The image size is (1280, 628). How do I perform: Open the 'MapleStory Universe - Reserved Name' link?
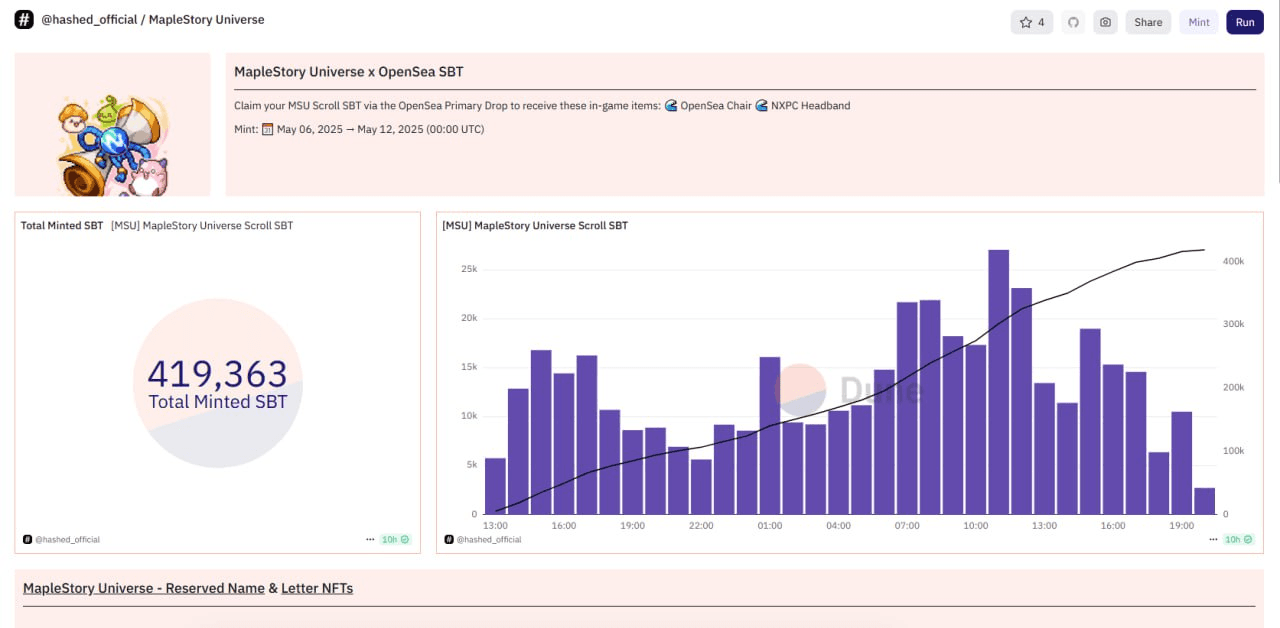(x=144, y=588)
